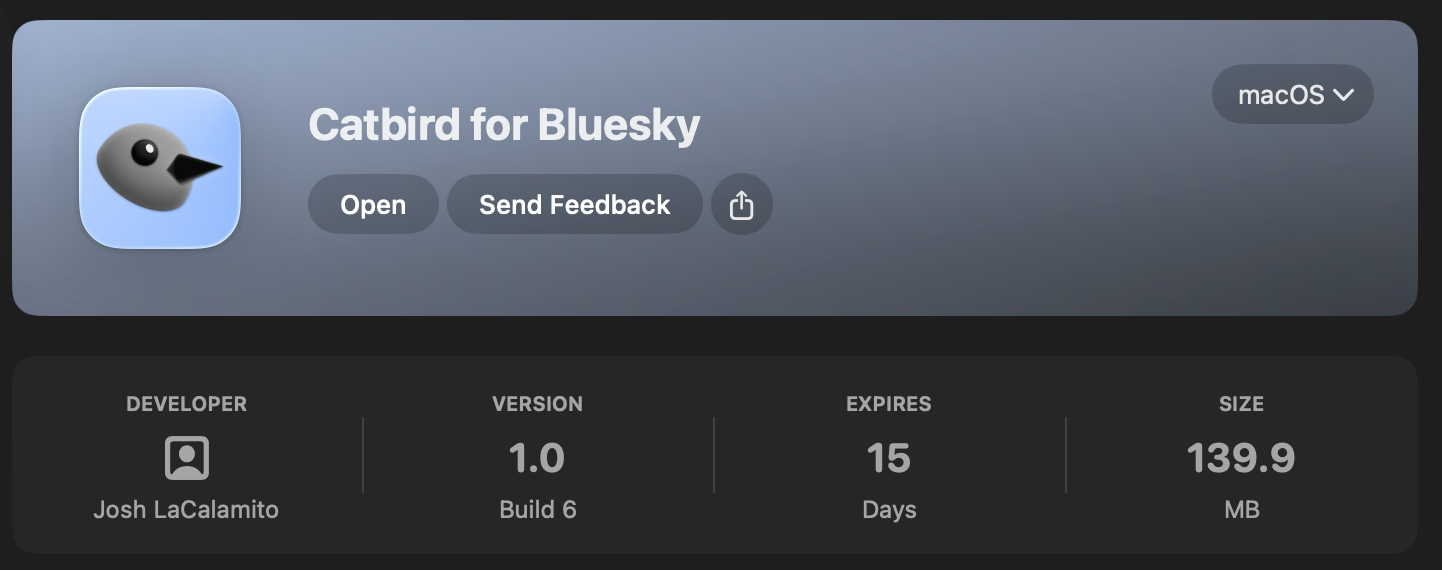Open the Catbird app
The height and width of the screenshot is (570, 1442).
tap(373, 205)
